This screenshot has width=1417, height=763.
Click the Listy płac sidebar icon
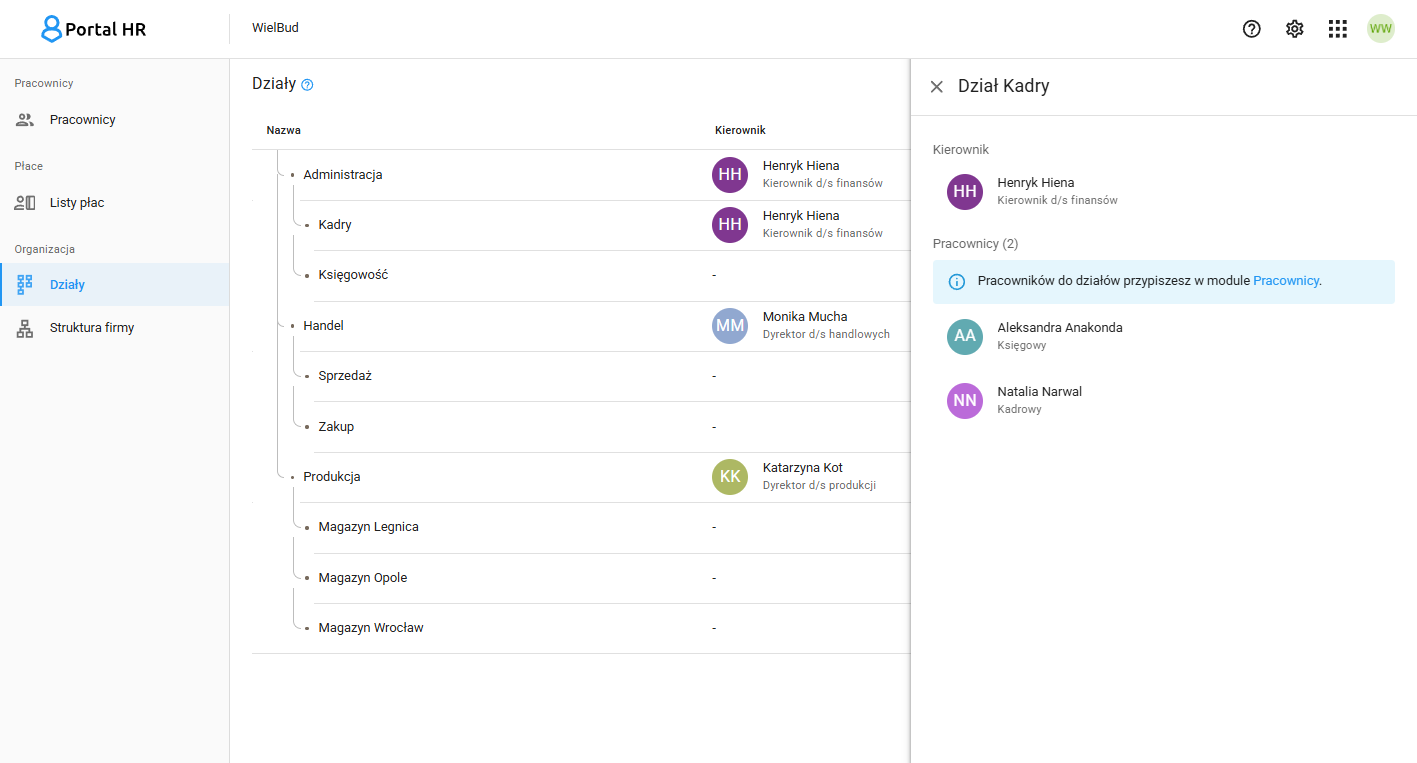point(25,203)
